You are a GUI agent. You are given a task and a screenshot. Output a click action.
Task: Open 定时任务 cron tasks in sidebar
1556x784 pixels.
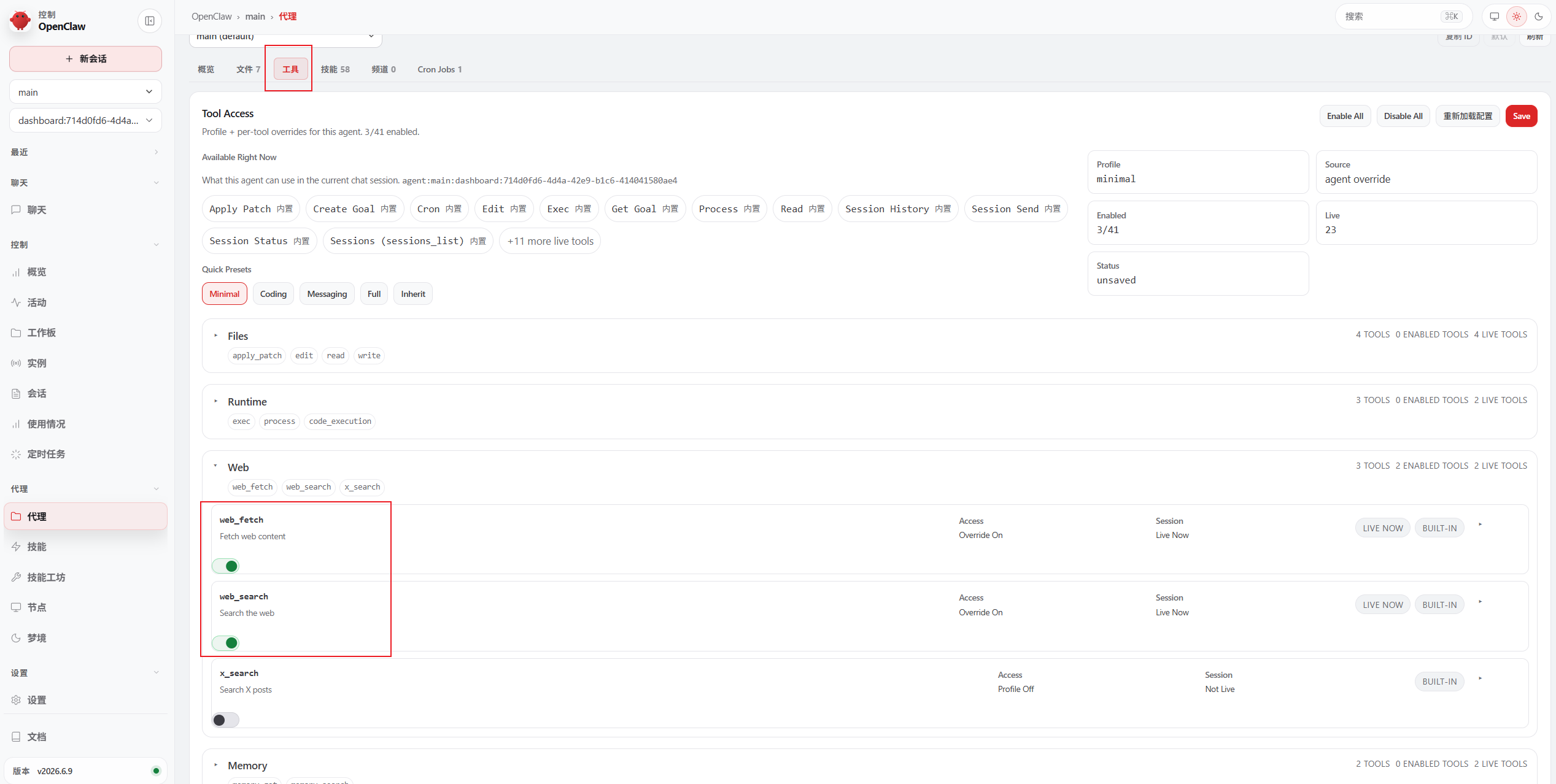click(85, 454)
